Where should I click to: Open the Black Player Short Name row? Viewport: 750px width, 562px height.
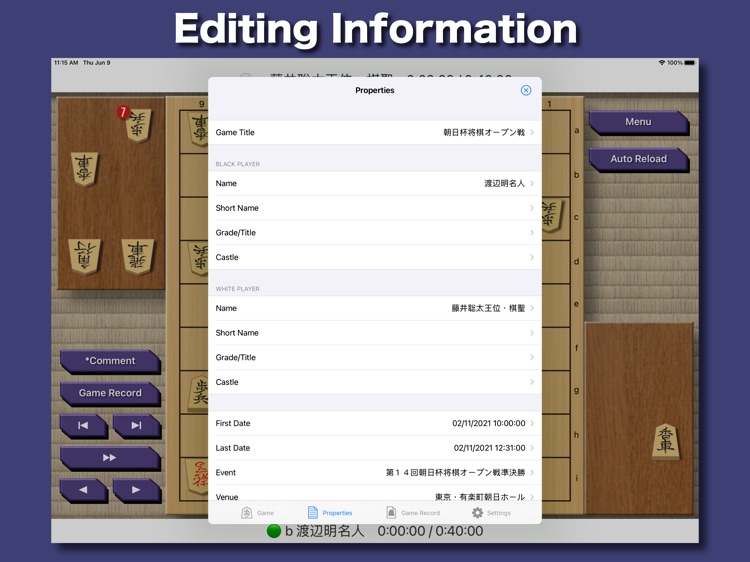[x=375, y=208]
